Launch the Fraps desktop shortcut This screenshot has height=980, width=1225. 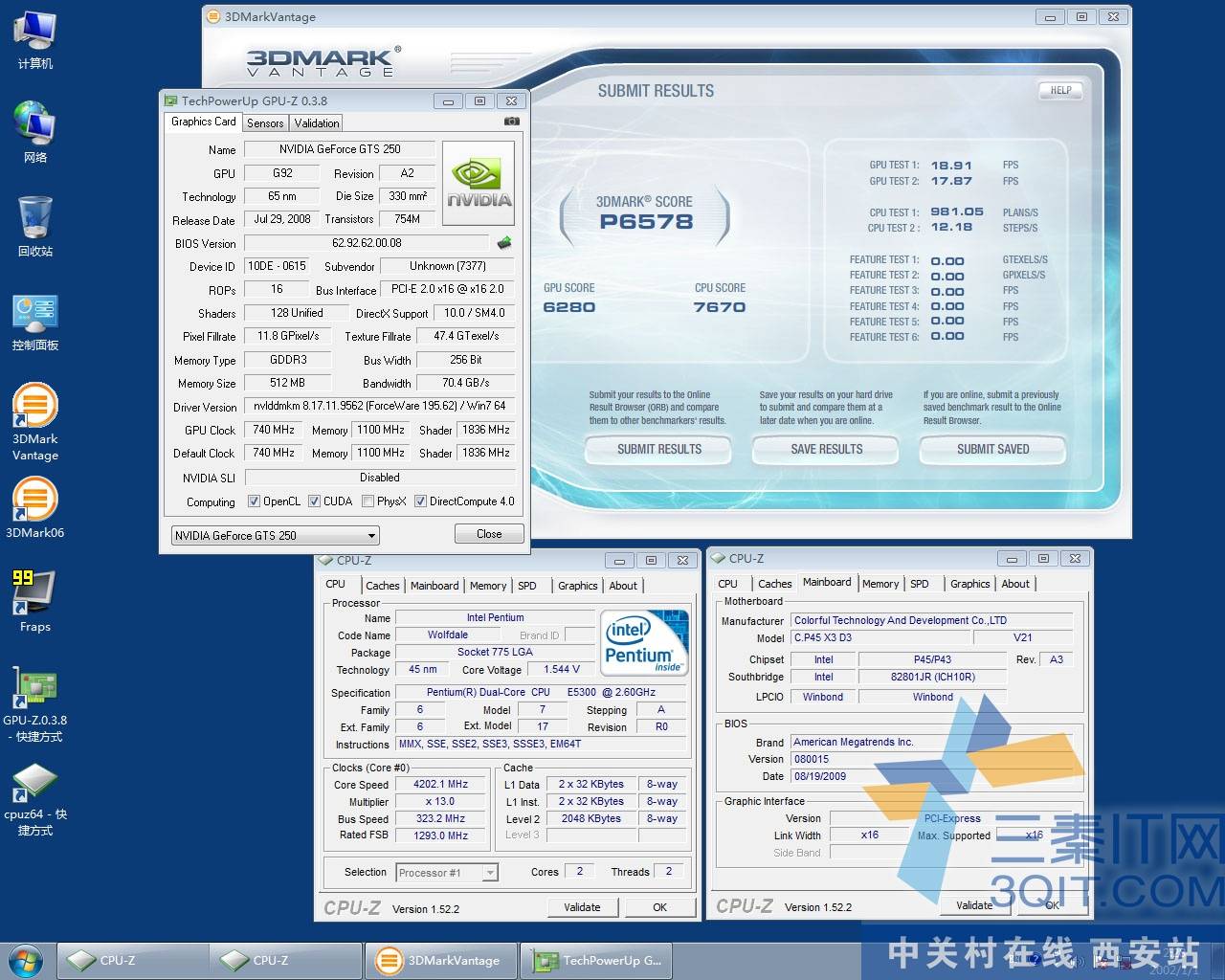tap(34, 601)
